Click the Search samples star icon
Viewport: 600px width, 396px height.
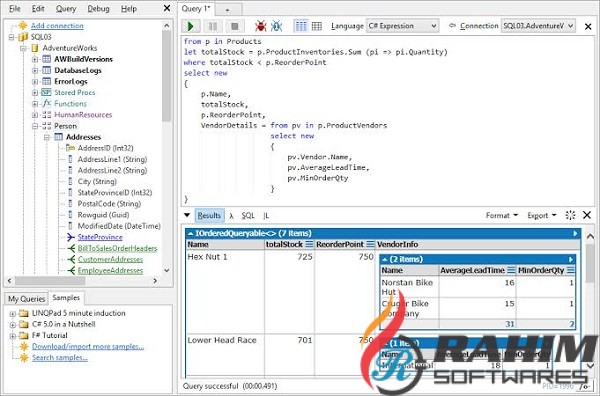[x=24, y=358]
